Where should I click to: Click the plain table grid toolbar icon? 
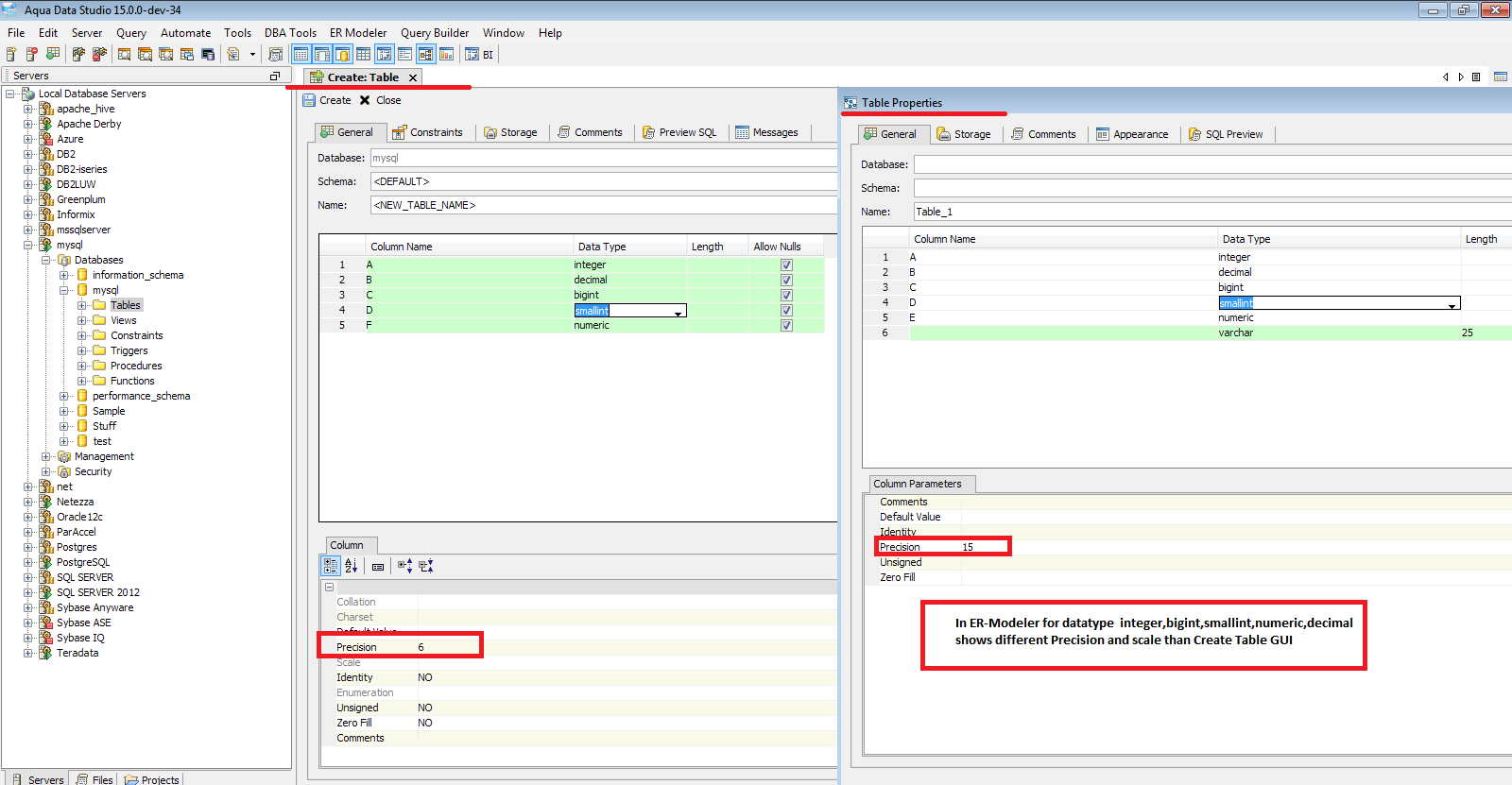(363, 55)
